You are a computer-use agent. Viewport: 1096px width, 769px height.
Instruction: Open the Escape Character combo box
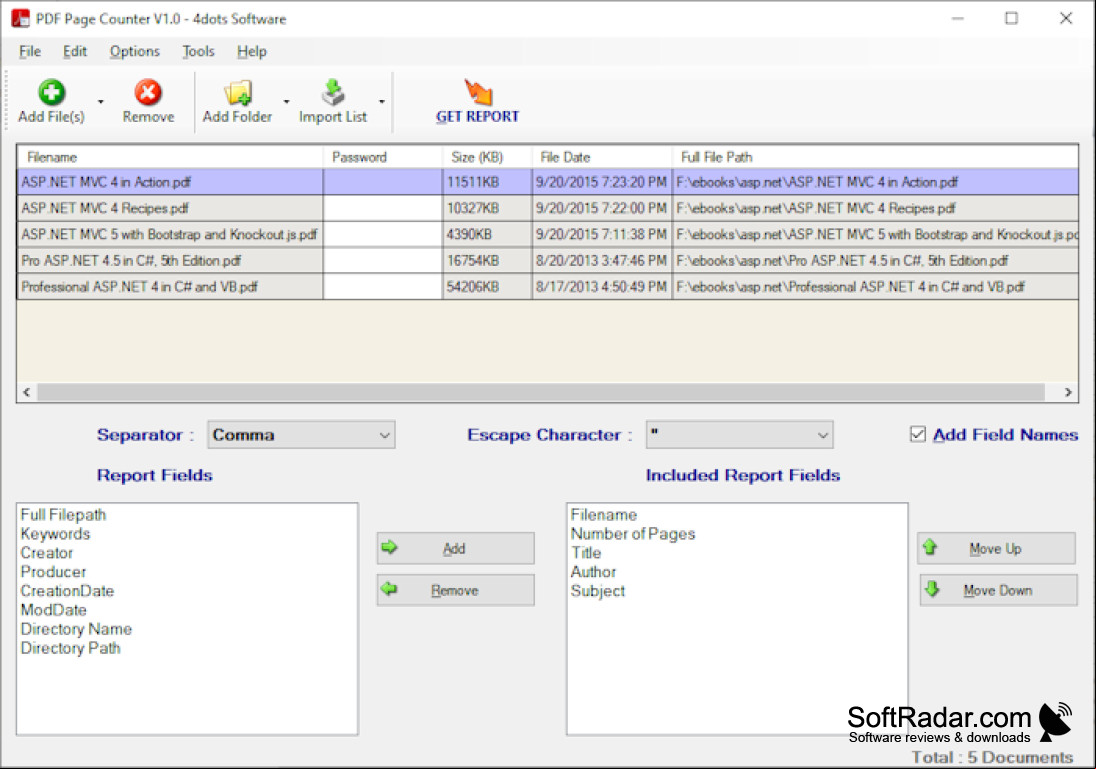click(740, 435)
